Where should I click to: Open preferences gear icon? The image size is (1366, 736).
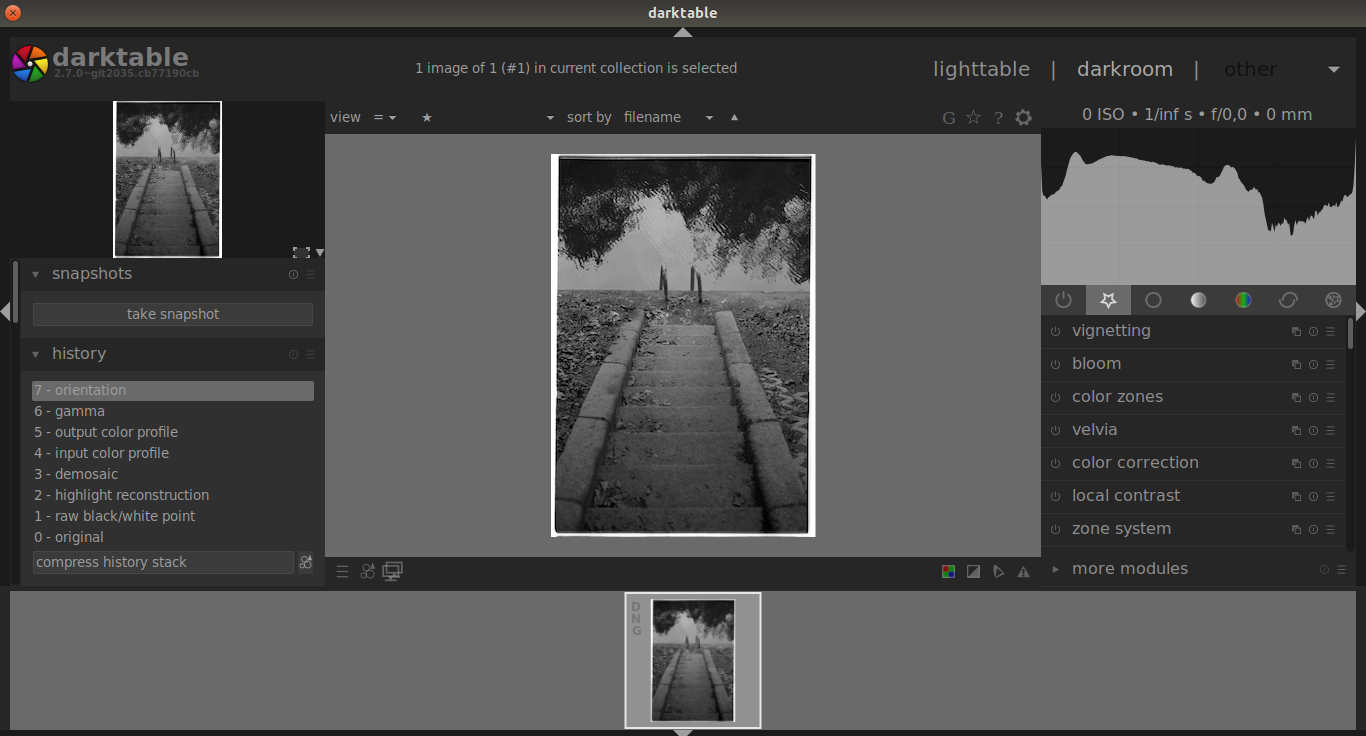point(1023,118)
